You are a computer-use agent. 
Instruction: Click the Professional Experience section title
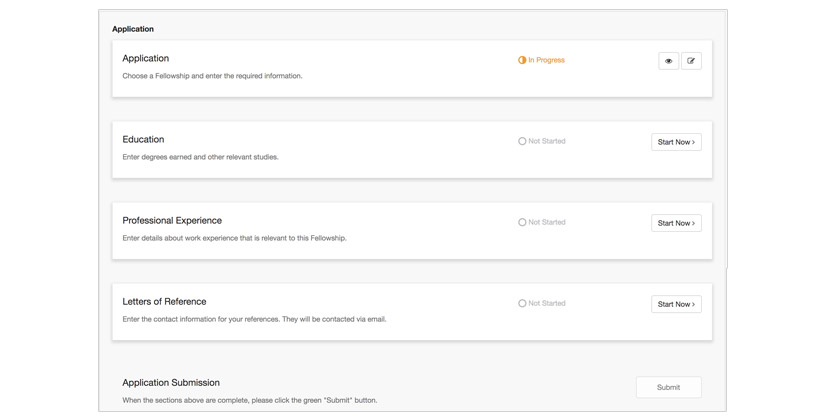[x=172, y=220]
